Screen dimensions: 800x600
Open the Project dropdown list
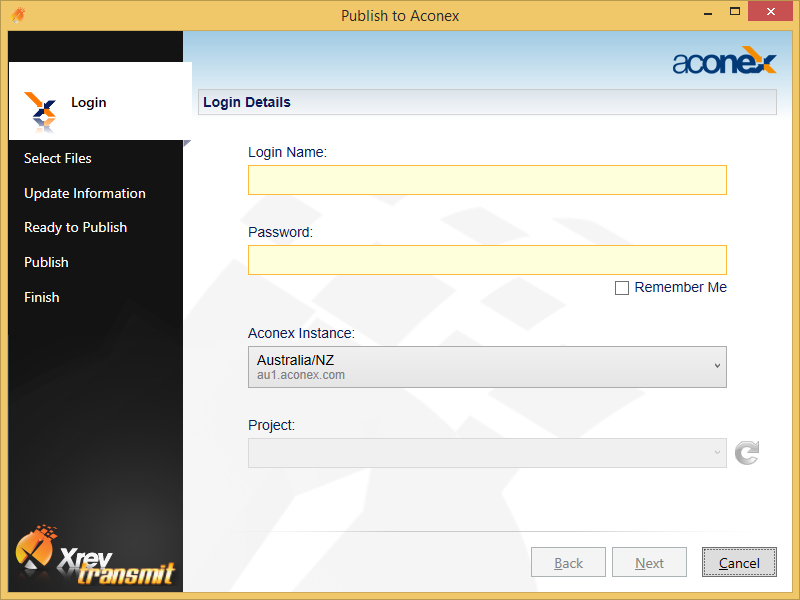tap(487, 453)
